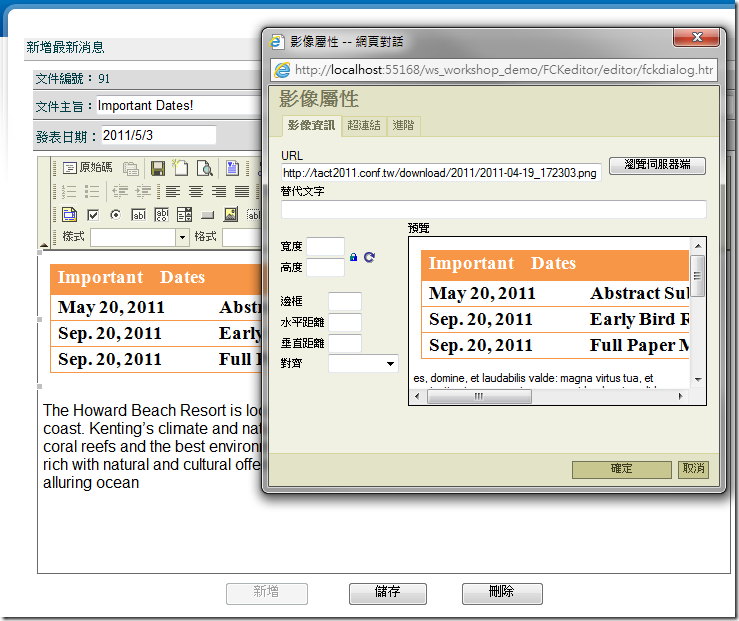Image resolution: width=739 pixels, height=621 pixels.
Task: Collapse the editor toolbar with the arrow
Action: coord(42,244)
